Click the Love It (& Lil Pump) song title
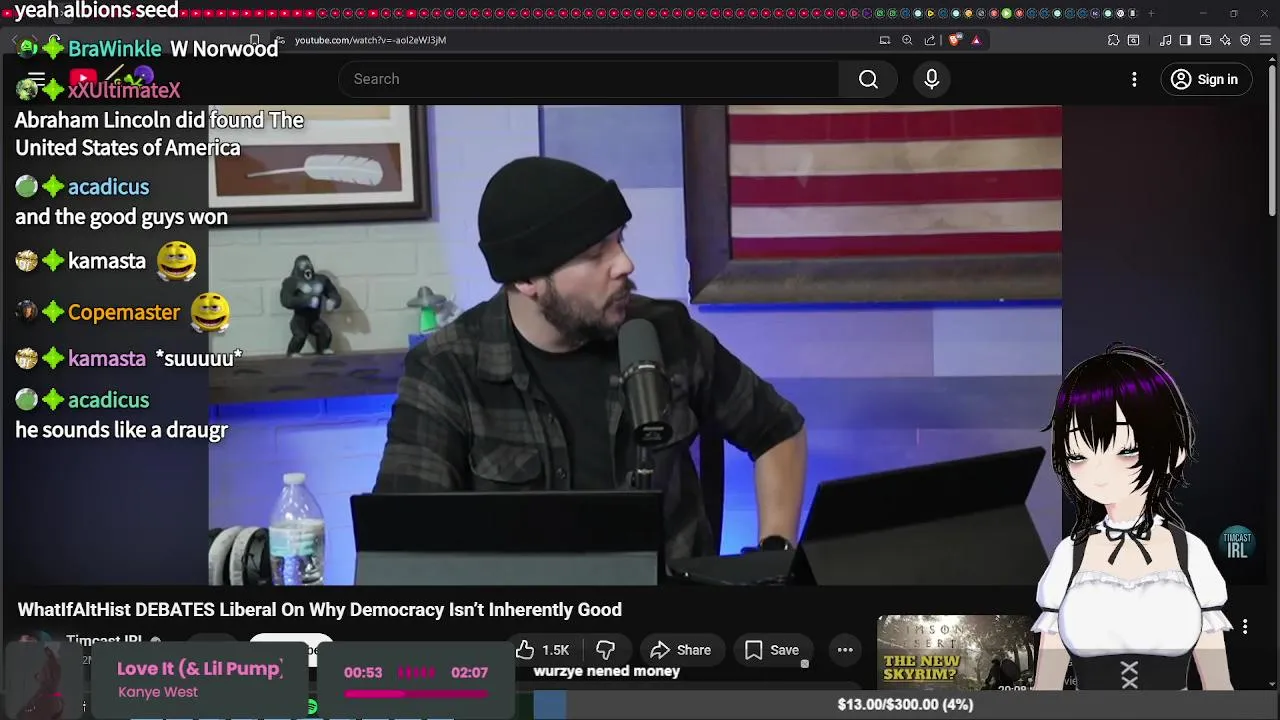This screenshot has width=1280, height=720. pyautogui.click(x=200, y=669)
